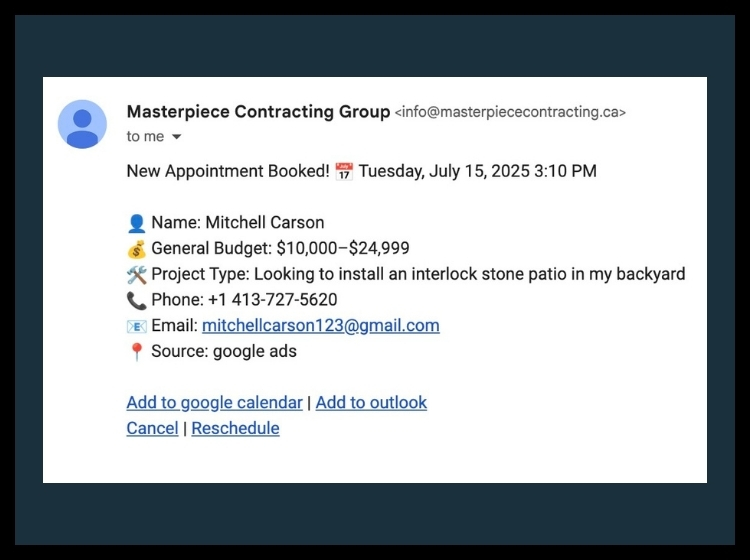Click the envelope icon beside Email
Screen dimensions: 750x560
click(136, 327)
